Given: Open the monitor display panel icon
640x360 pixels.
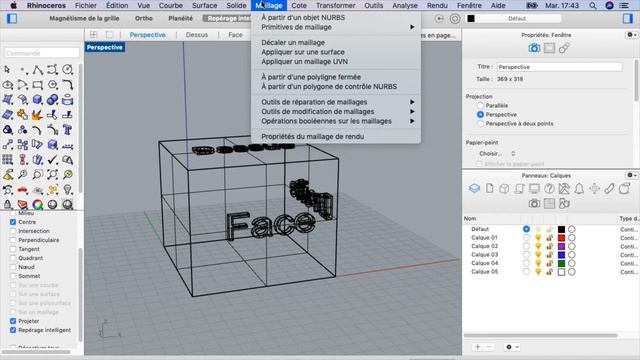Looking at the screenshot, I should click(534, 189).
